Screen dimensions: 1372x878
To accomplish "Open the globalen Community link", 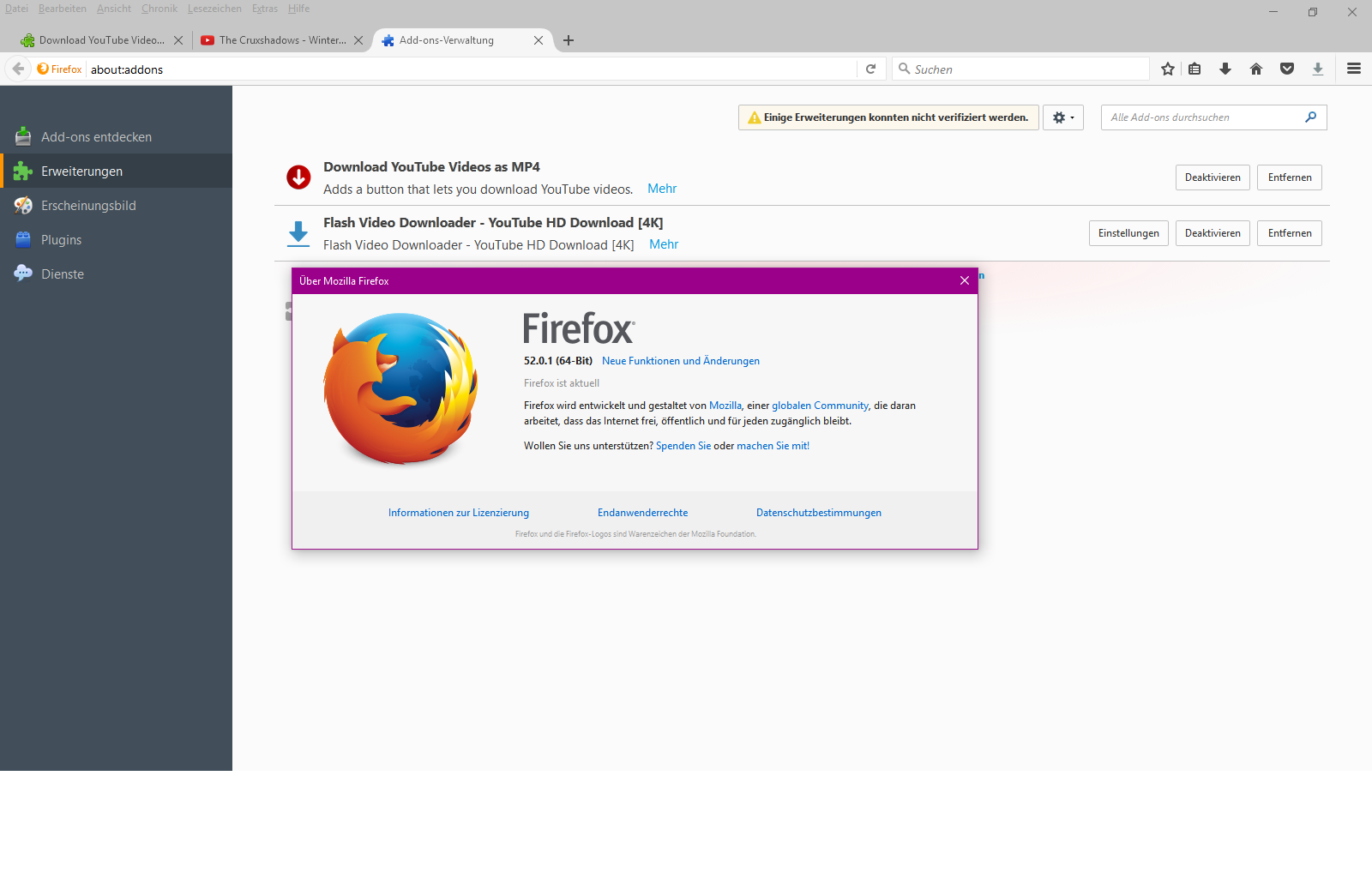I will point(821,406).
